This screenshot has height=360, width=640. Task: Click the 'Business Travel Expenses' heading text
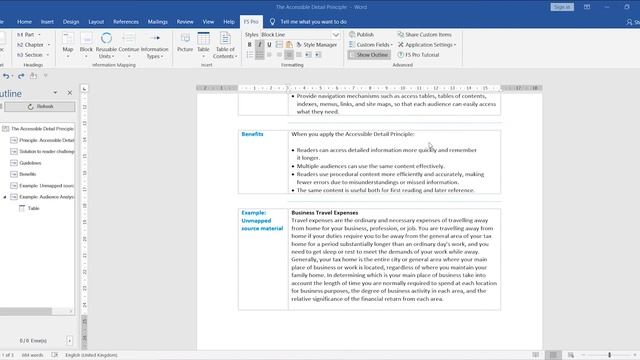coord(324,213)
